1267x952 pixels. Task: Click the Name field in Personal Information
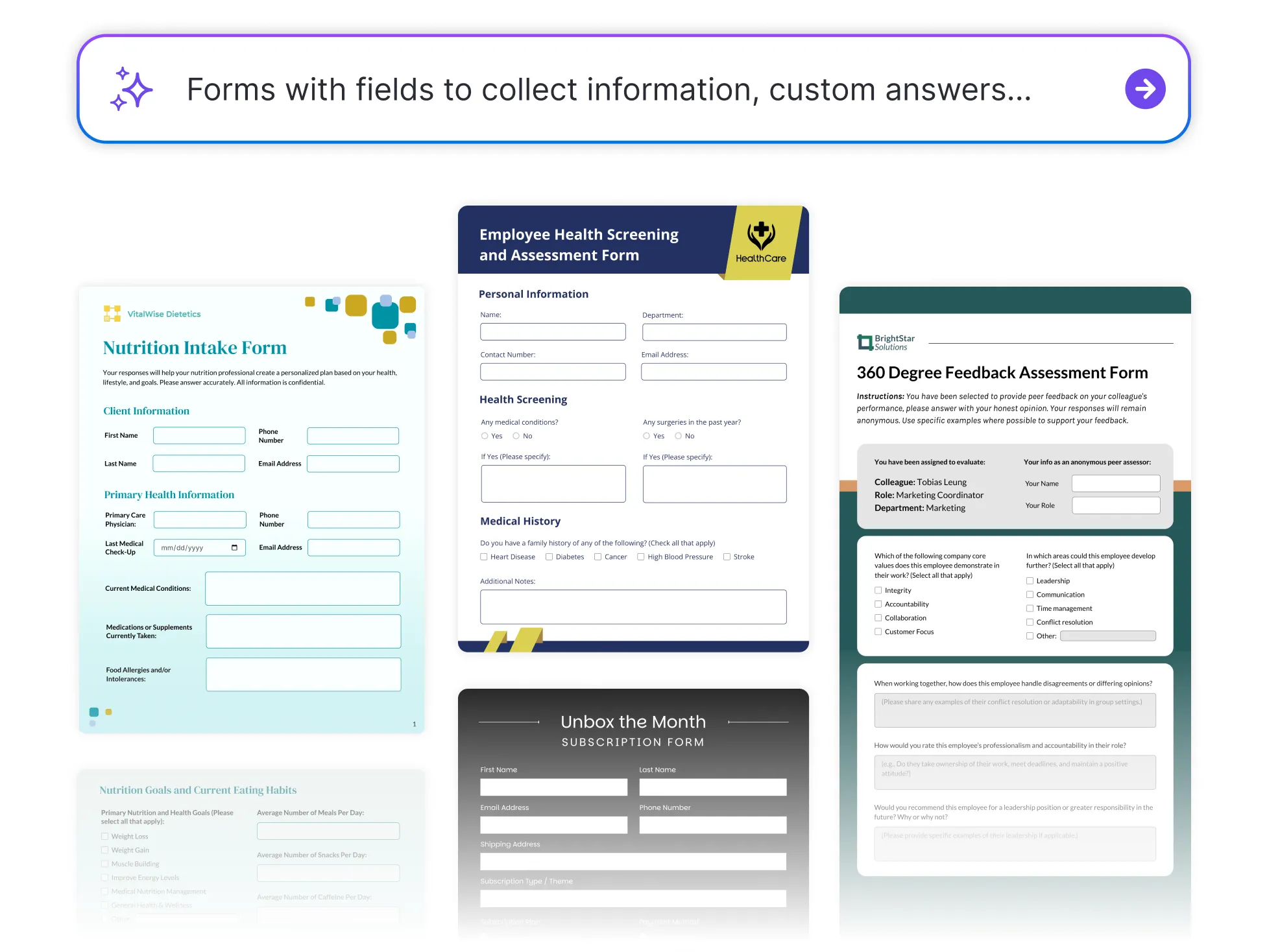552,332
